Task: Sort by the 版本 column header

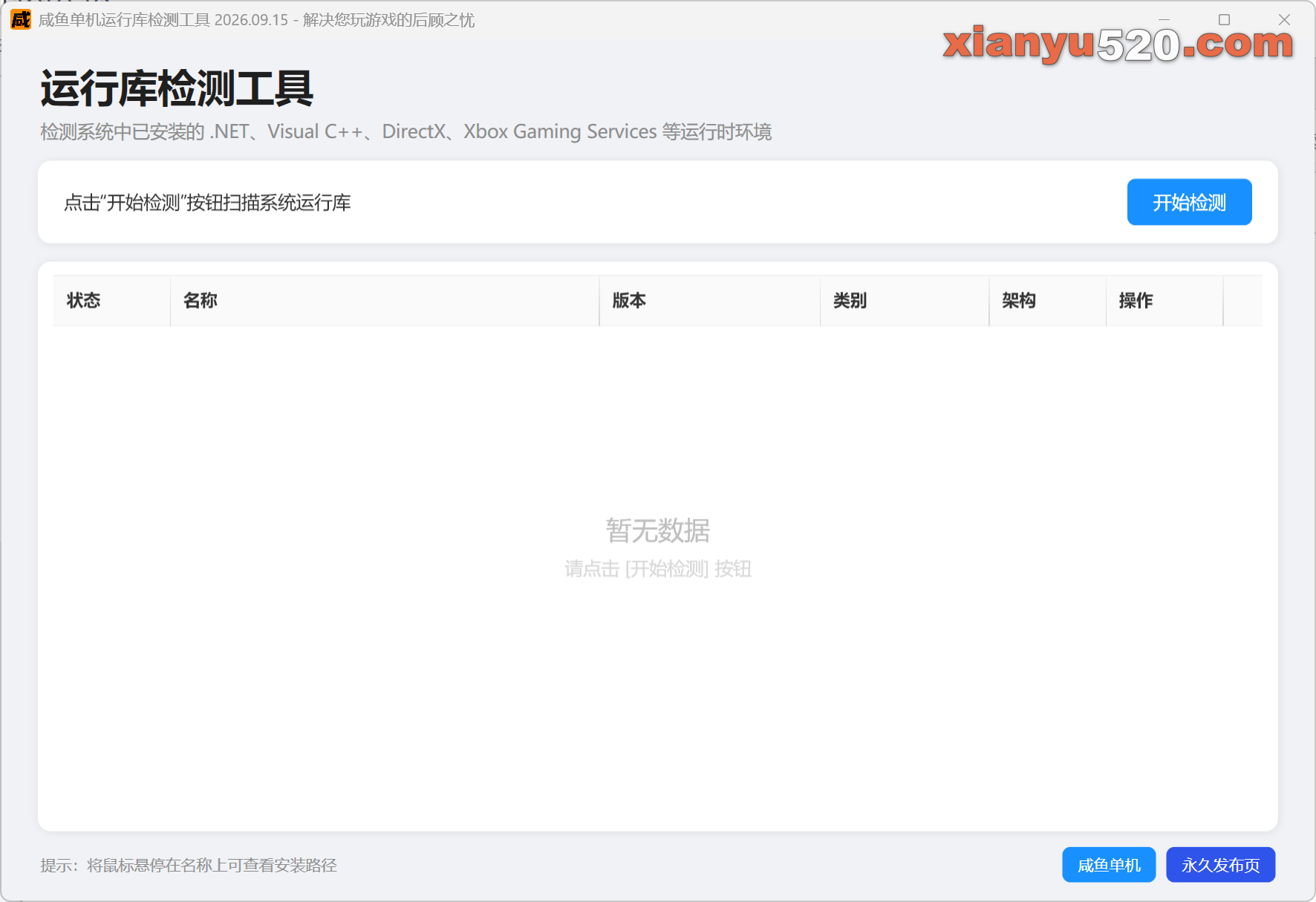Action: [x=710, y=301]
